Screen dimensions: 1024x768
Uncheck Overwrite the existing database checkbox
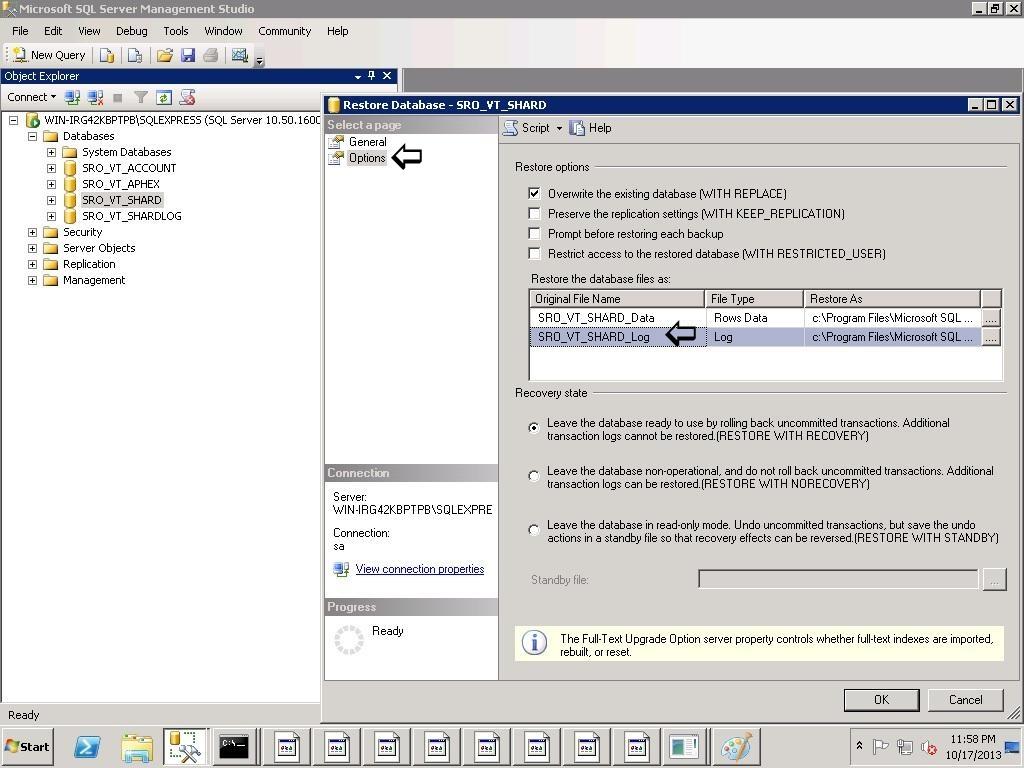[x=534, y=193]
